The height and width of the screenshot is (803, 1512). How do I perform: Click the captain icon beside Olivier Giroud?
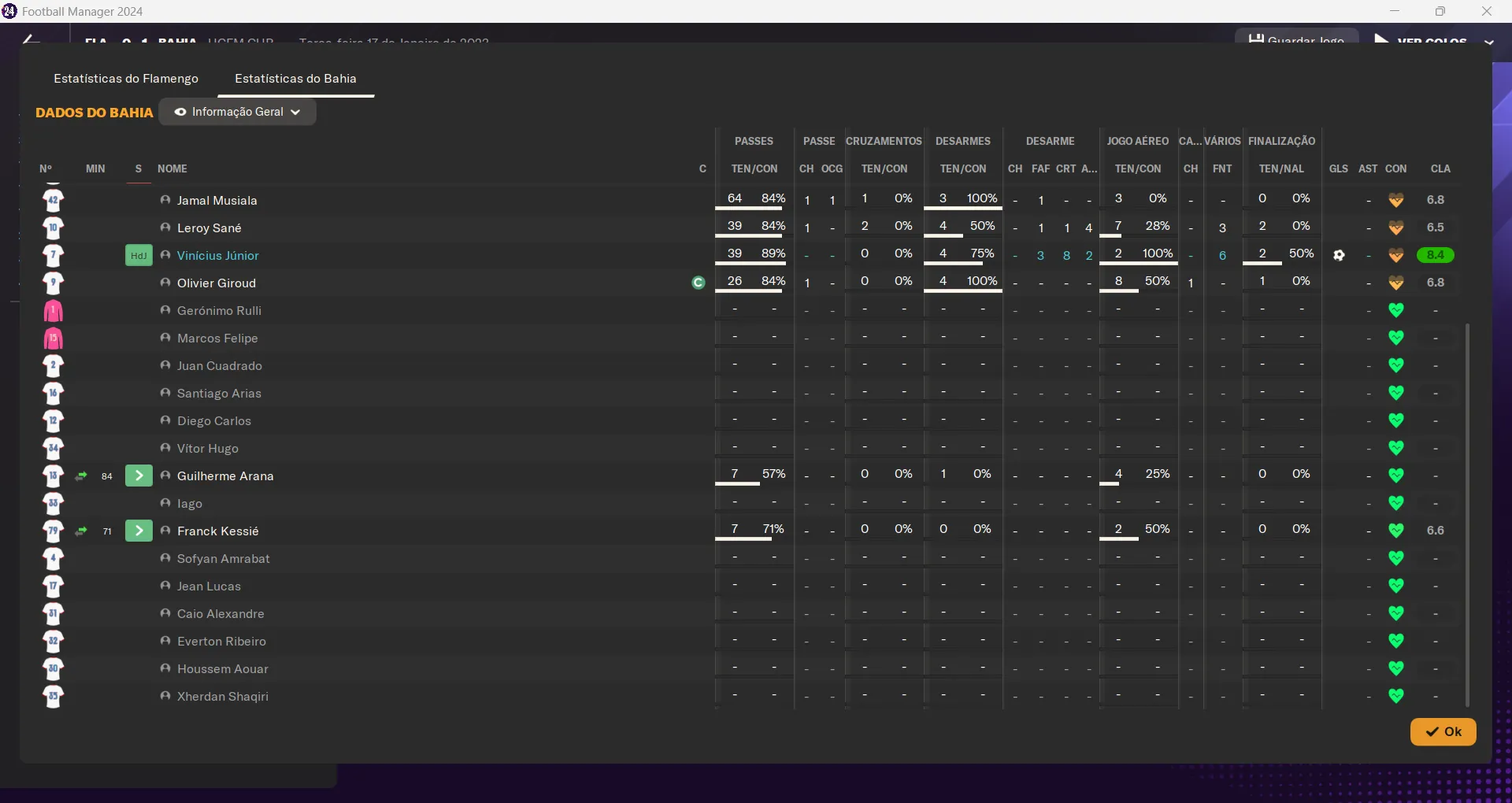tap(699, 283)
